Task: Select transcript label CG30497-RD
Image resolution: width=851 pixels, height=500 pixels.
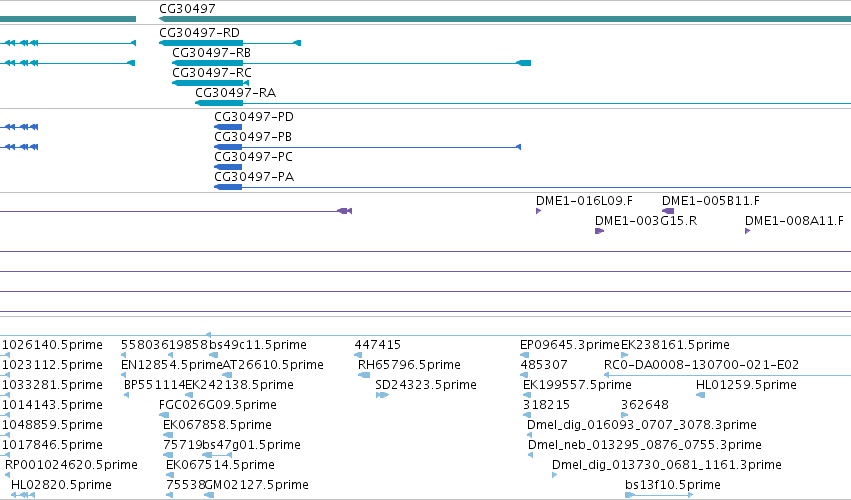Action: click(199, 33)
